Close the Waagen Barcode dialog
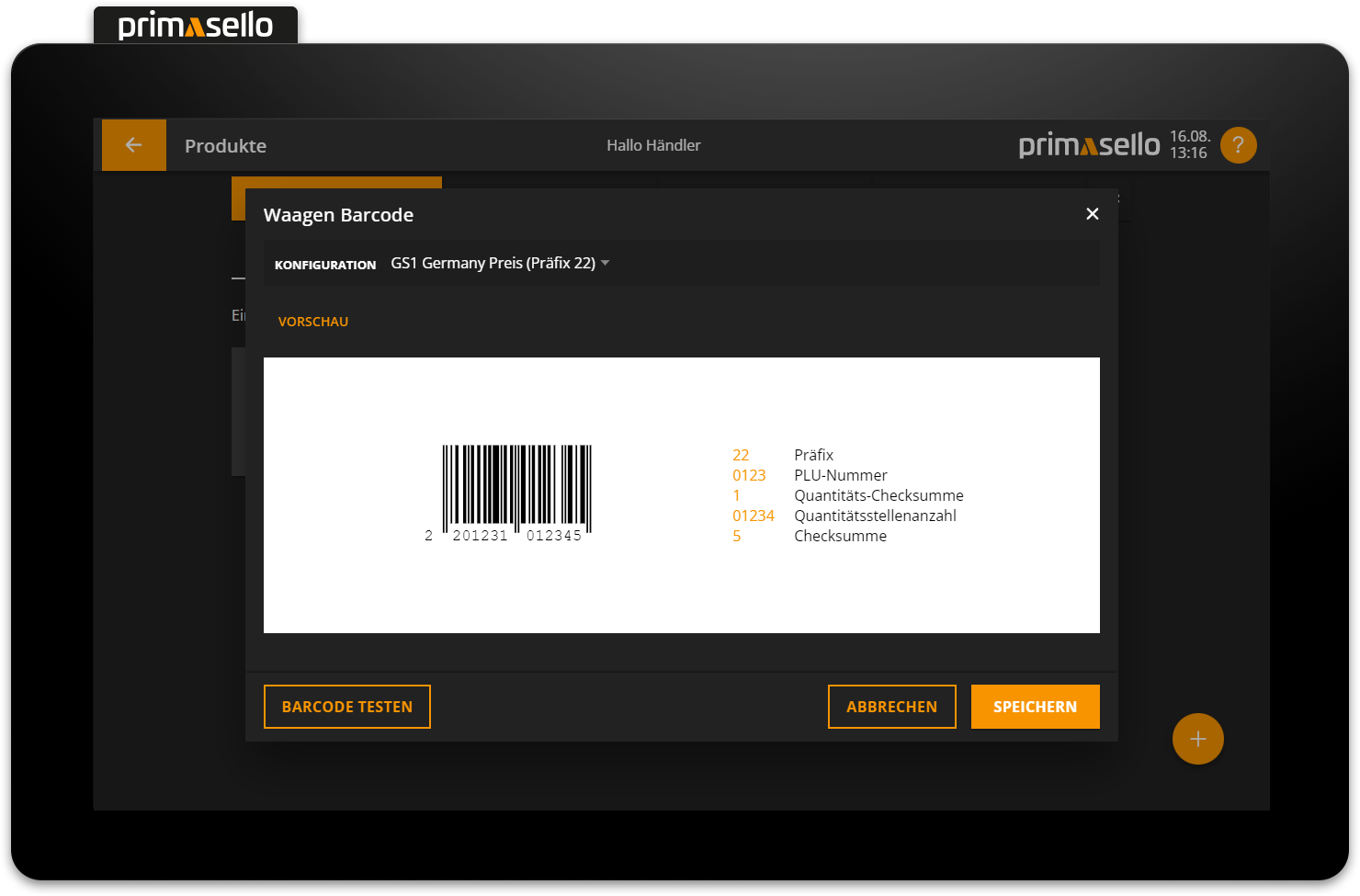This screenshot has width=1360, height=896. pyautogui.click(x=1092, y=213)
